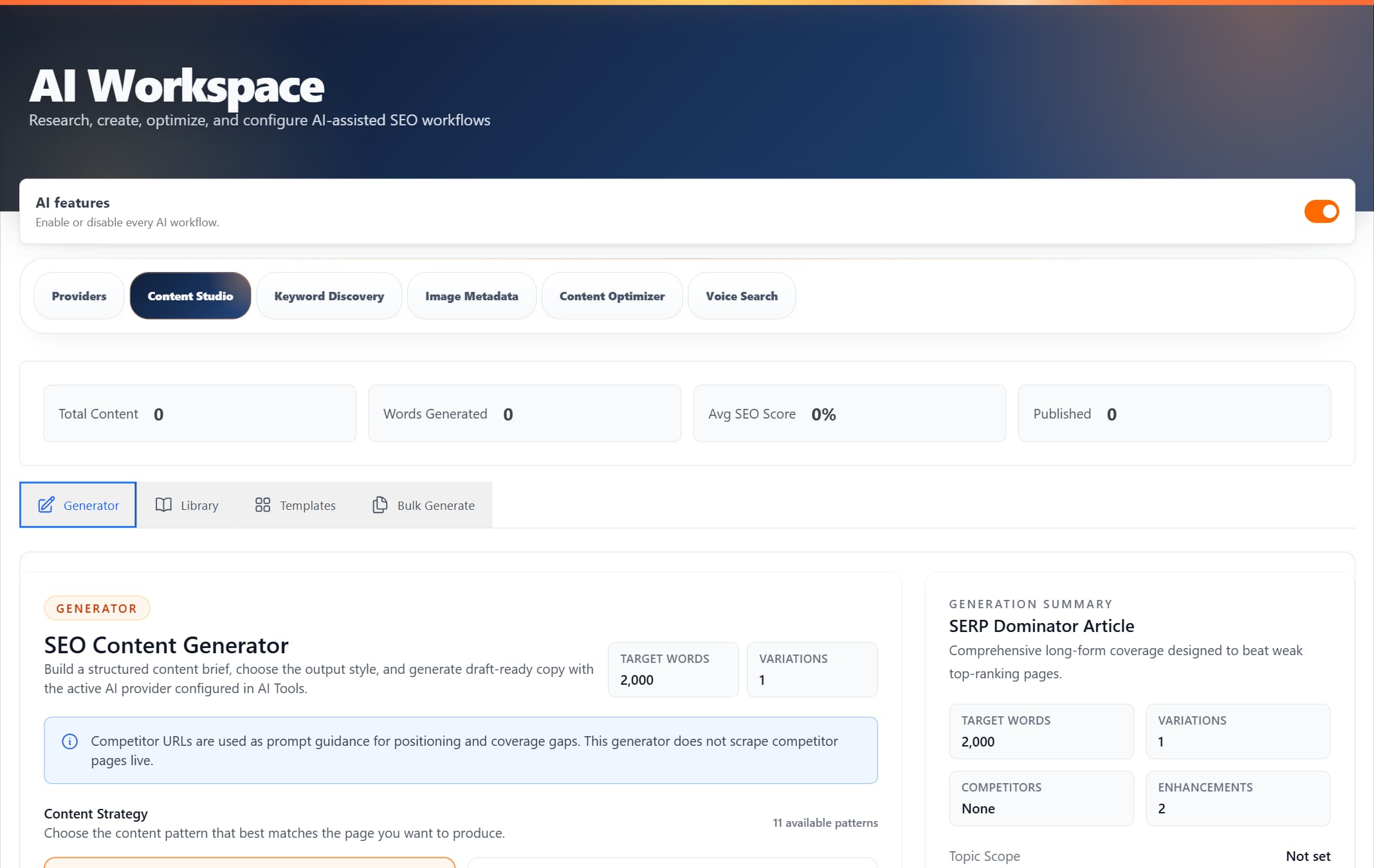Click the Total Content stat card

(x=200, y=413)
